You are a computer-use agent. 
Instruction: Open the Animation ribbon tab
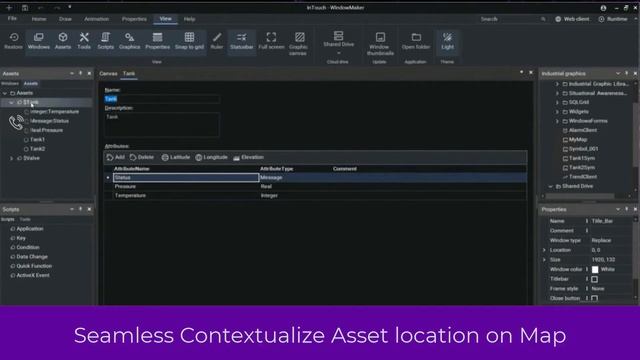coord(96,19)
